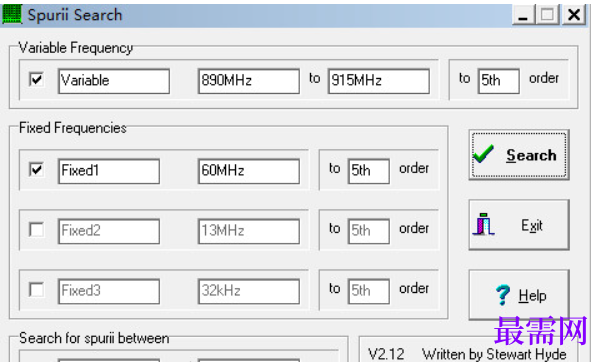606x362 pixels.
Task: Click the 5th order field in Fixed1 row
Action: click(x=369, y=171)
